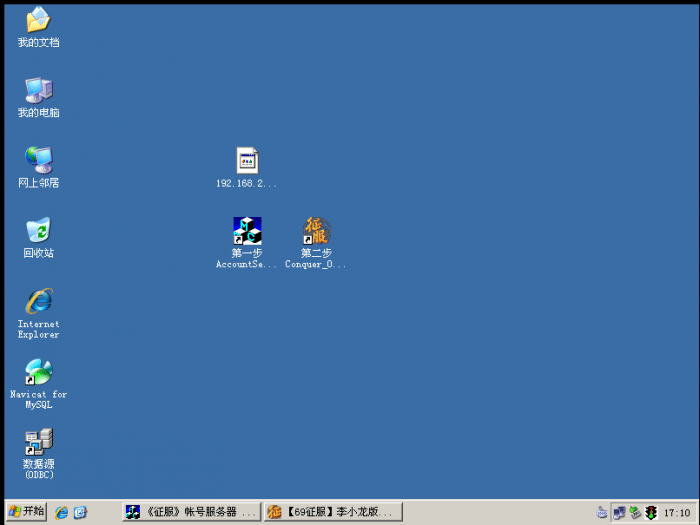Click the network connection tray icon
Screen dimensions: 700x525
(619, 512)
